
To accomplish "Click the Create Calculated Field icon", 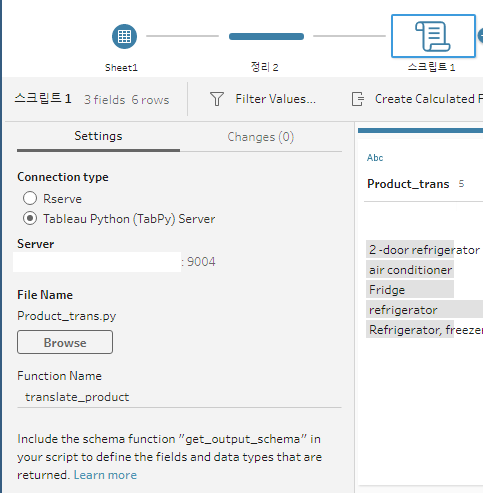I will tap(358, 99).
